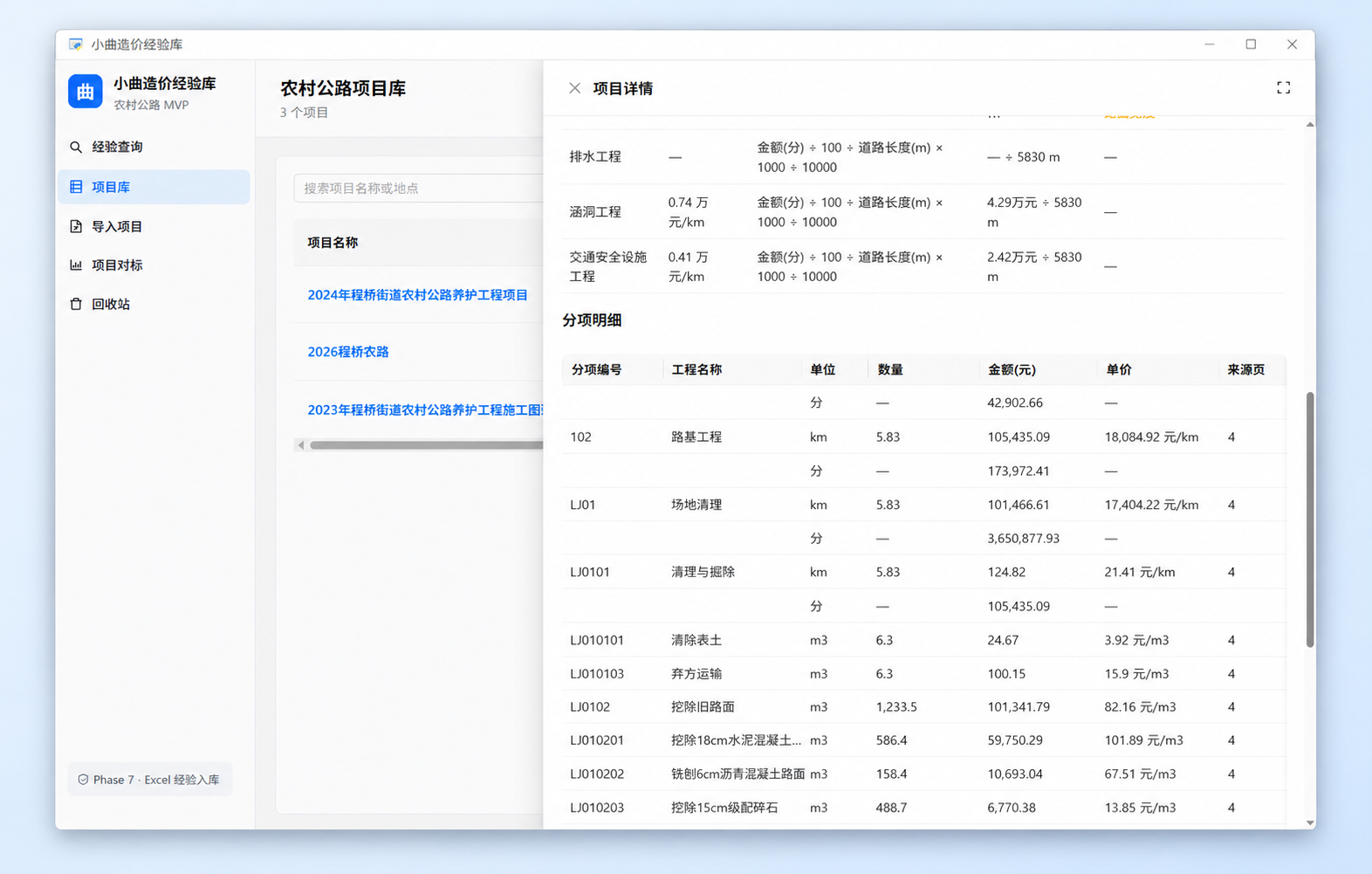Click the 涵洞工程 row label

(595, 212)
